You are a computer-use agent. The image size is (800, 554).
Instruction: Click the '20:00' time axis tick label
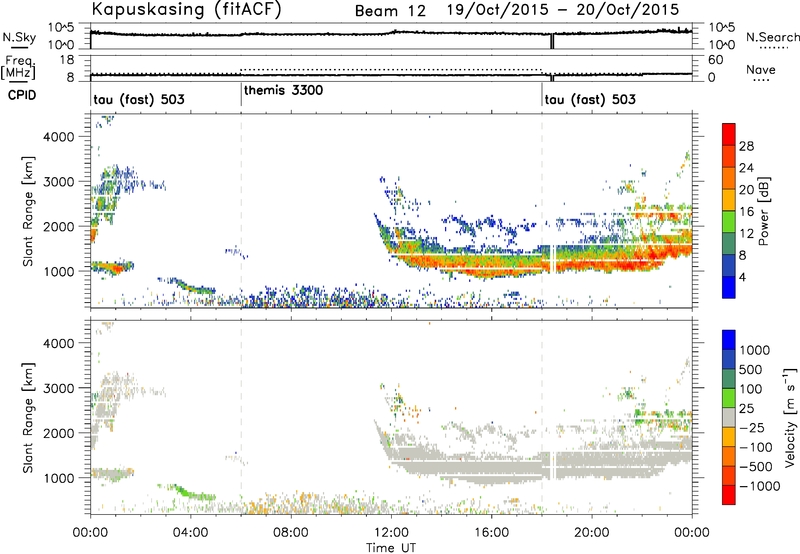pos(592,533)
